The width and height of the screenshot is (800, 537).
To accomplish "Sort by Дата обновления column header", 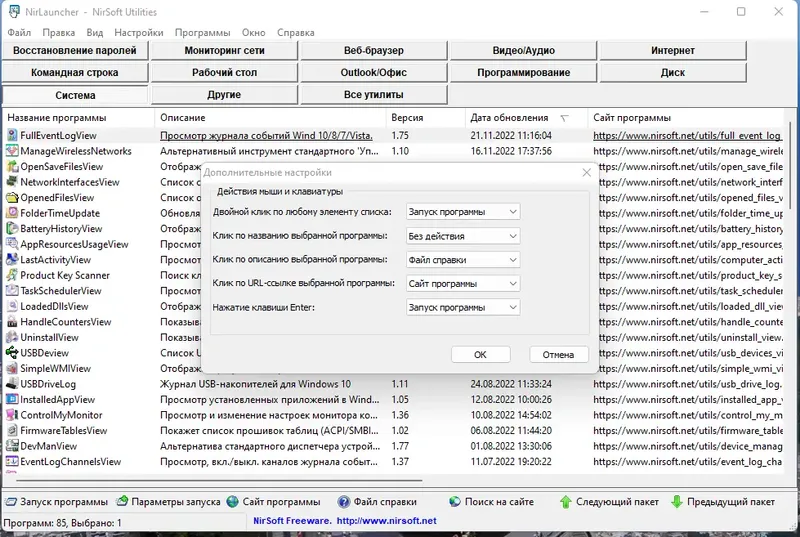I will [526, 118].
